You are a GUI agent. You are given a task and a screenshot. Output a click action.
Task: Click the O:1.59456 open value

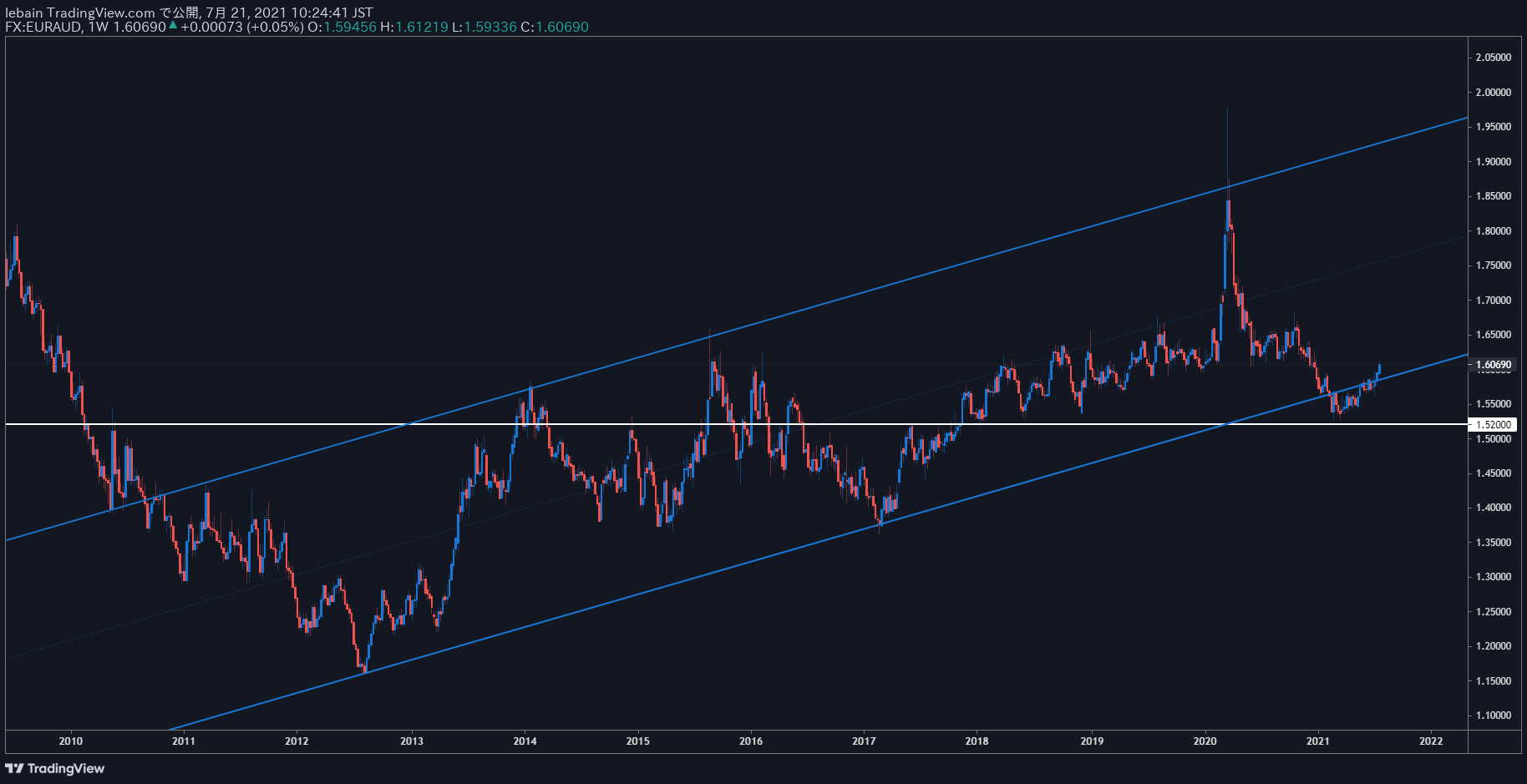pyautogui.click(x=342, y=27)
